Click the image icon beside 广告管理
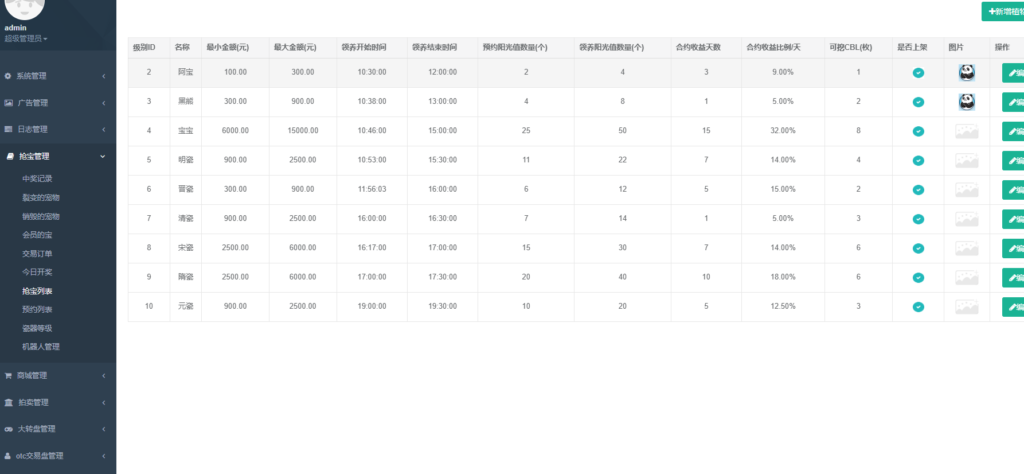This screenshot has width=1024, height=474. (x=8, y=103)
